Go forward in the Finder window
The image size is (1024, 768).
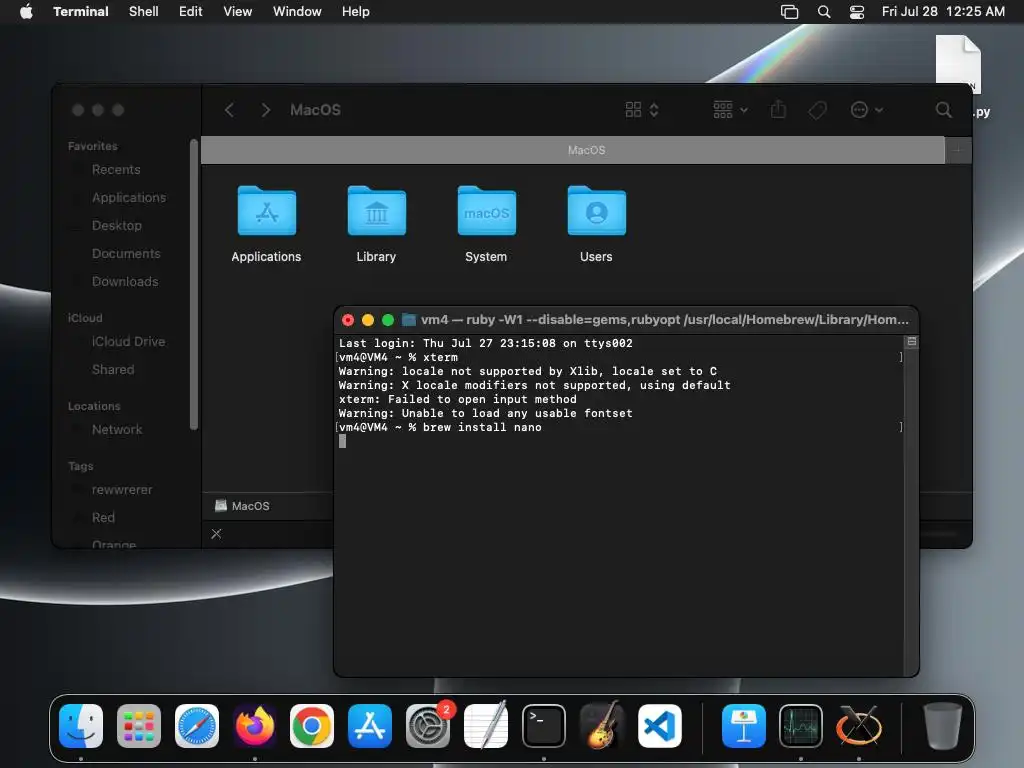point(265,110)
